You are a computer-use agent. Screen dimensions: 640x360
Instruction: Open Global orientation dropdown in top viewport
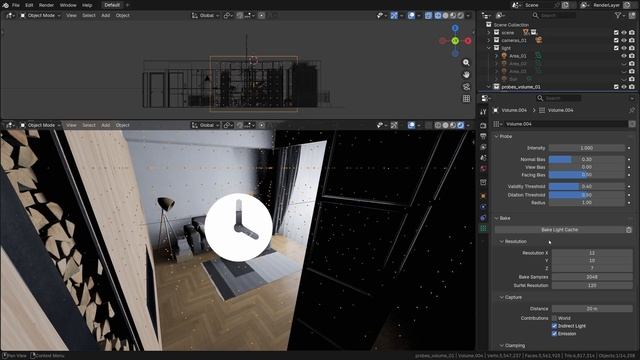pos(205,16)
